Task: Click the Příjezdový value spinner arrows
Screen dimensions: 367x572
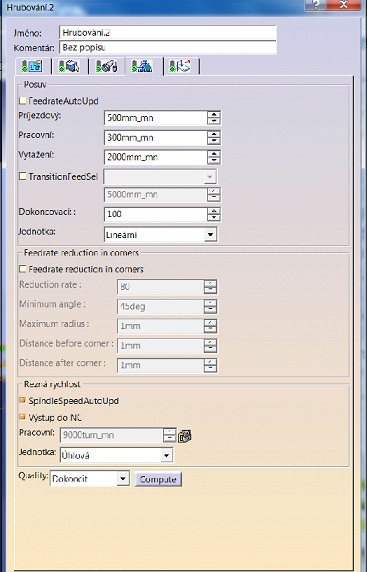Action: 214,118
